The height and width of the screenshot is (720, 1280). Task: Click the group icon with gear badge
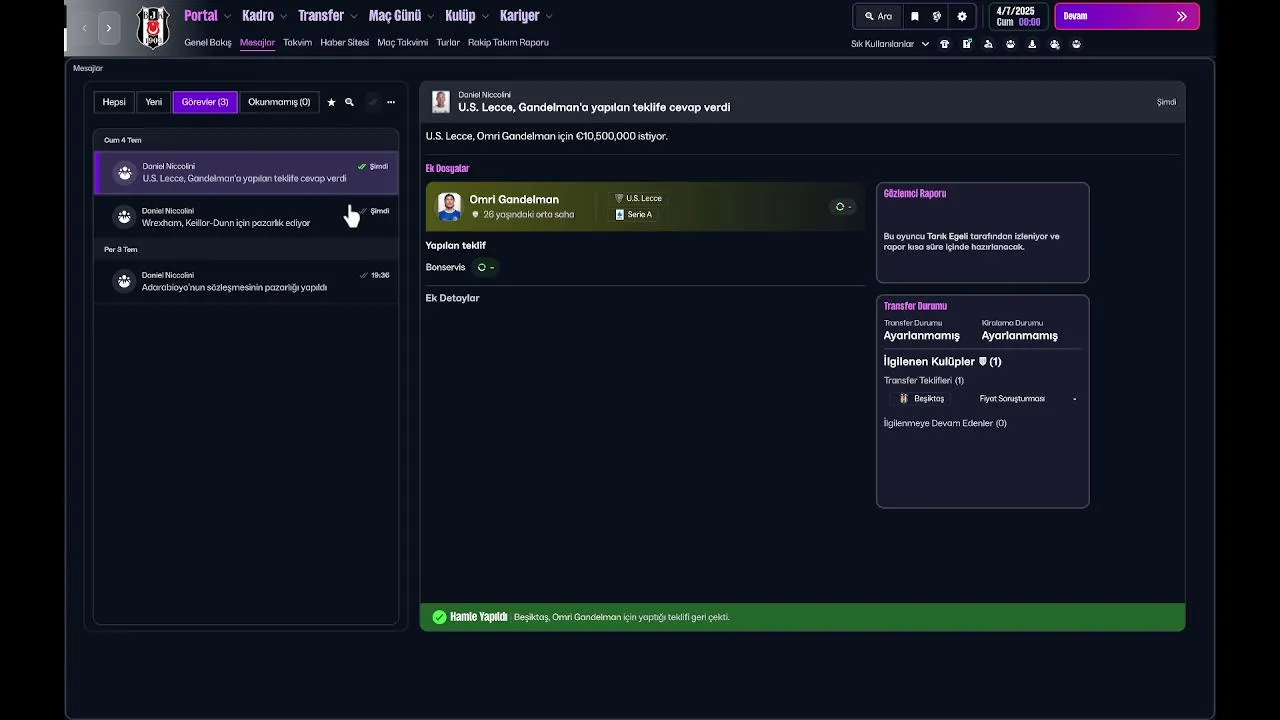pos(1054,44)
